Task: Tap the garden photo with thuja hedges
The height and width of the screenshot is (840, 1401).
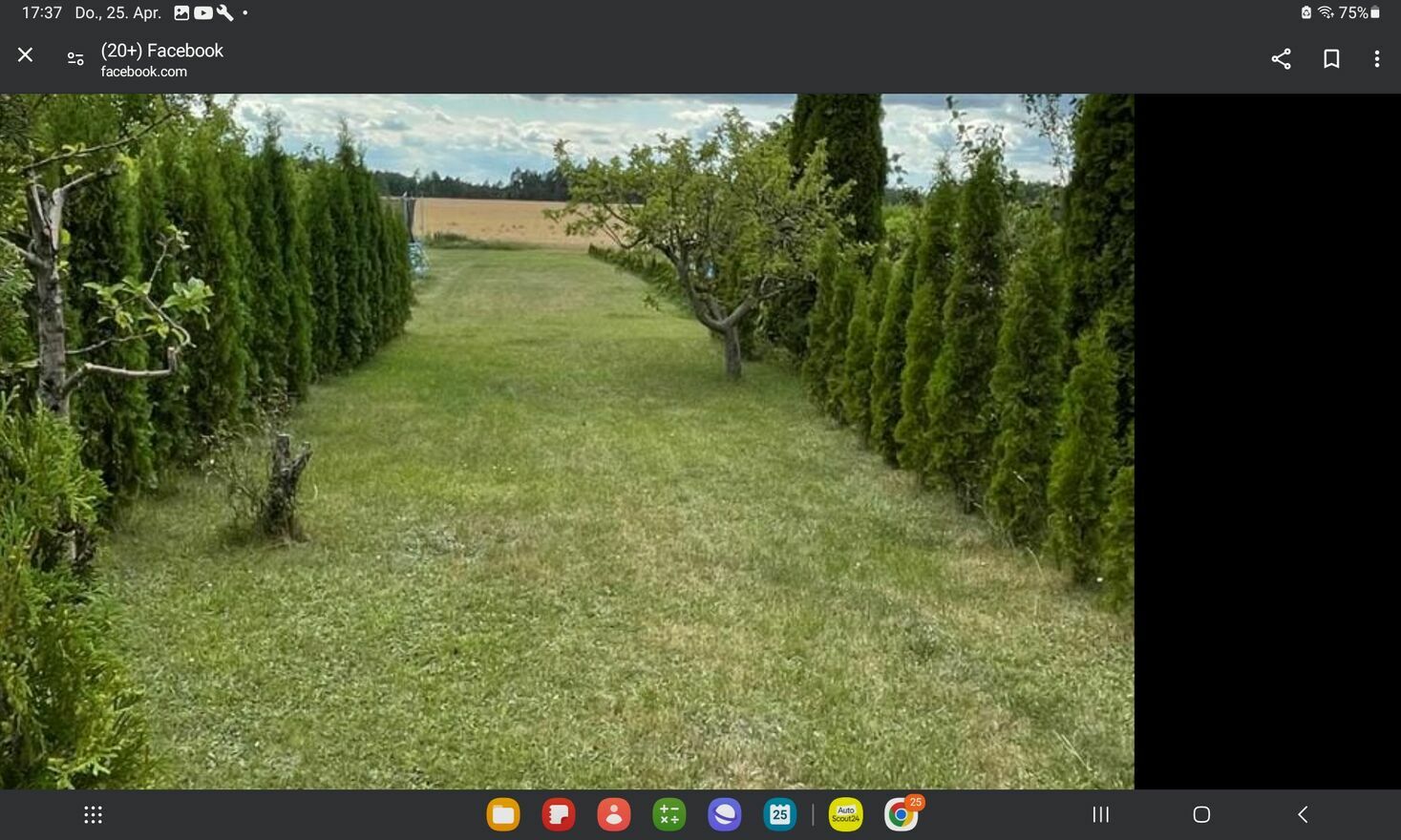Action: (566, 441)
